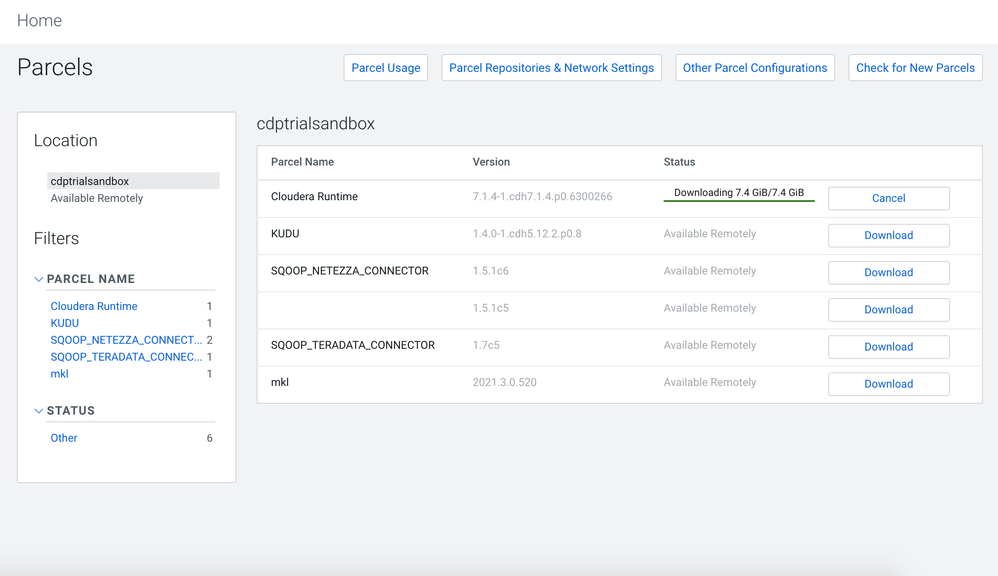Download SQOOP_NETEZZA_CONNECTOR version 1.5.1c6
Viewport: 998px width, 576px height.
889,272
